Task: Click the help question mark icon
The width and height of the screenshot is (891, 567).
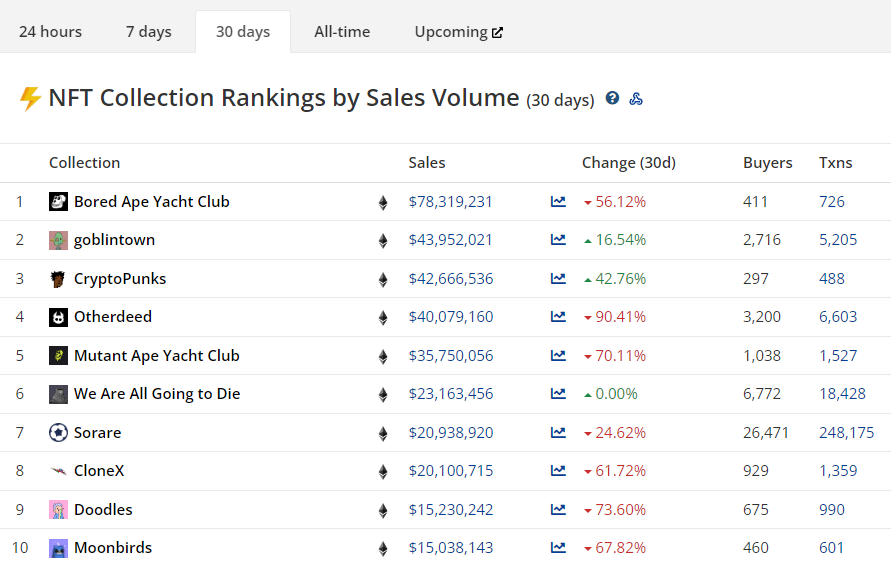Action: (x=612, y=98)
